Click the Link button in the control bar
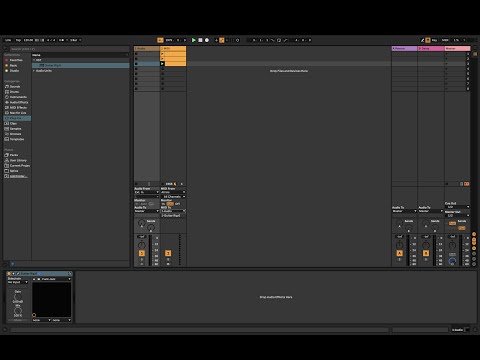 tap(8, 40)
